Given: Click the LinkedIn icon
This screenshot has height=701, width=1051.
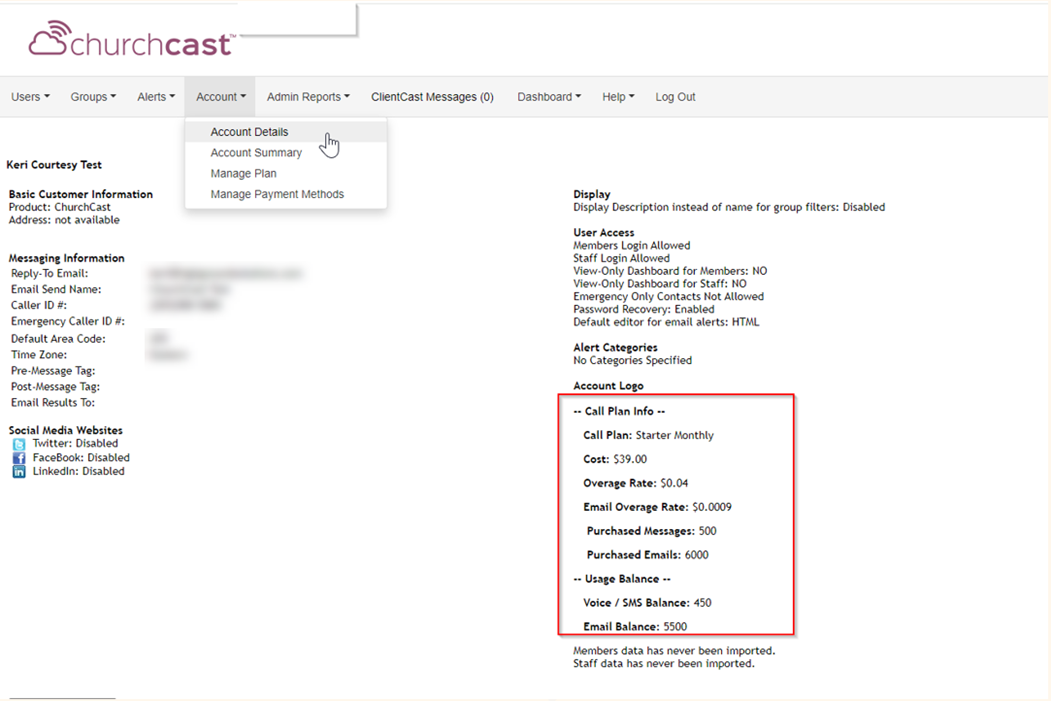Looking at the screenshot, I should click(x=19, y=472).
